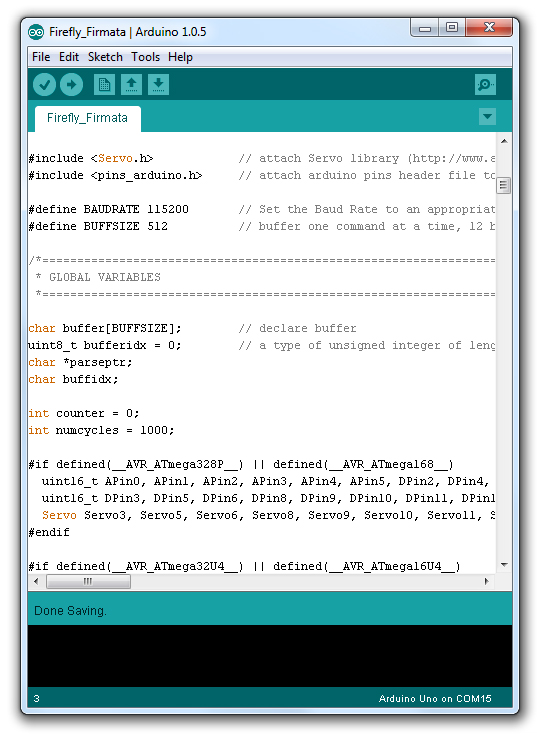Click the vertical scrollbar thumb
Image resolution: width=537 pixels, height=734 pixels.
504,186
